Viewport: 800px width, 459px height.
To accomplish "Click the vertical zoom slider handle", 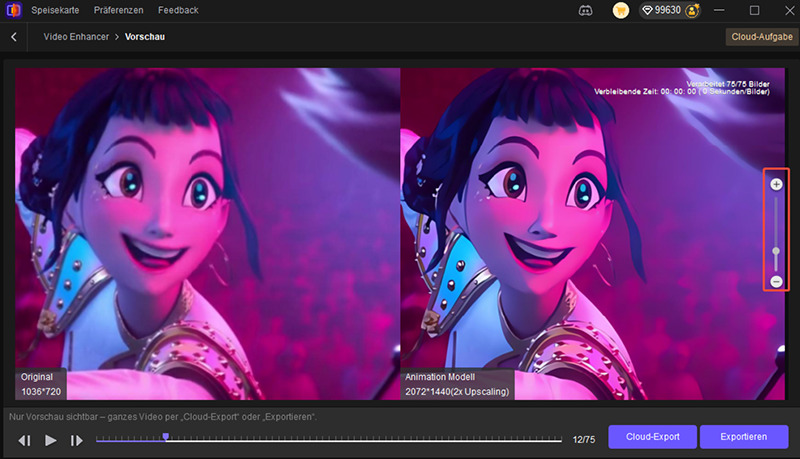I will click(x=776, y=251).
